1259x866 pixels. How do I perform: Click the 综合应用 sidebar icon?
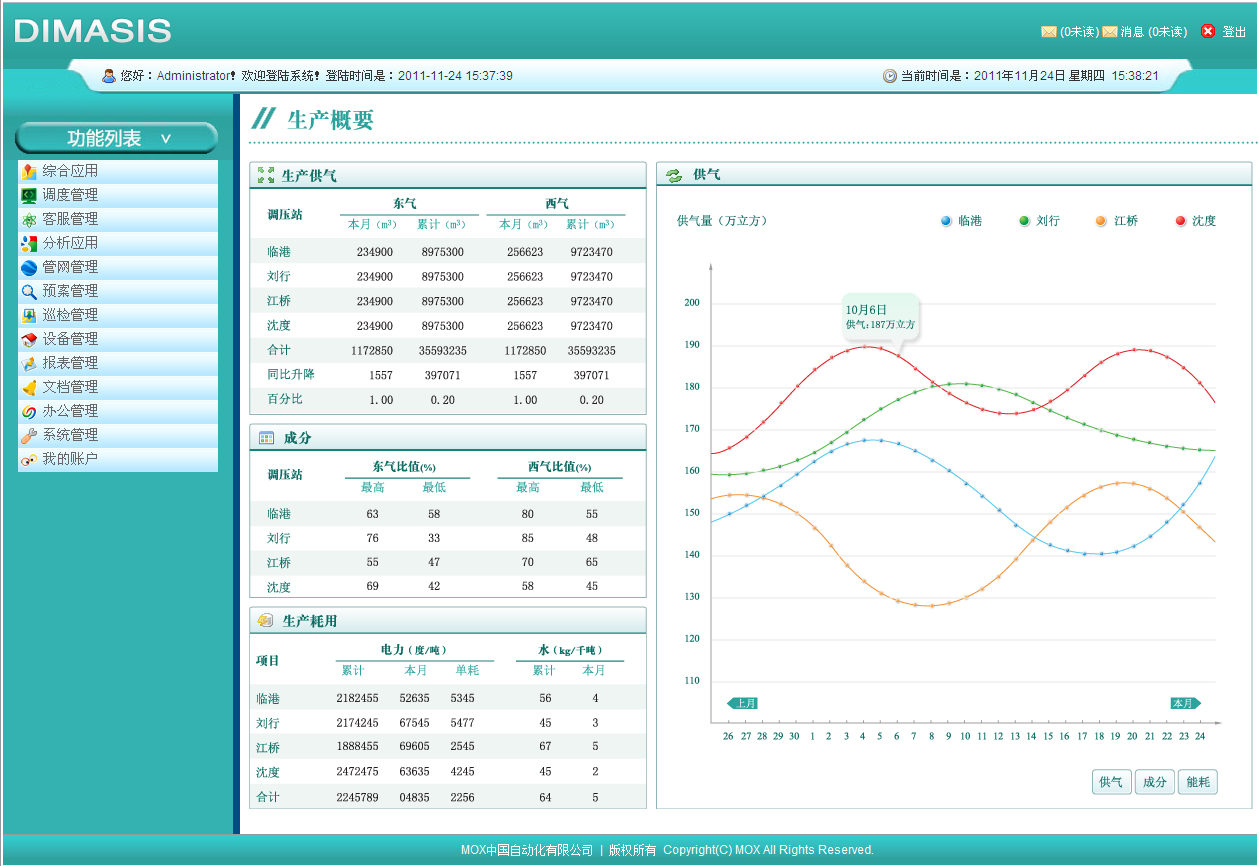29,171
